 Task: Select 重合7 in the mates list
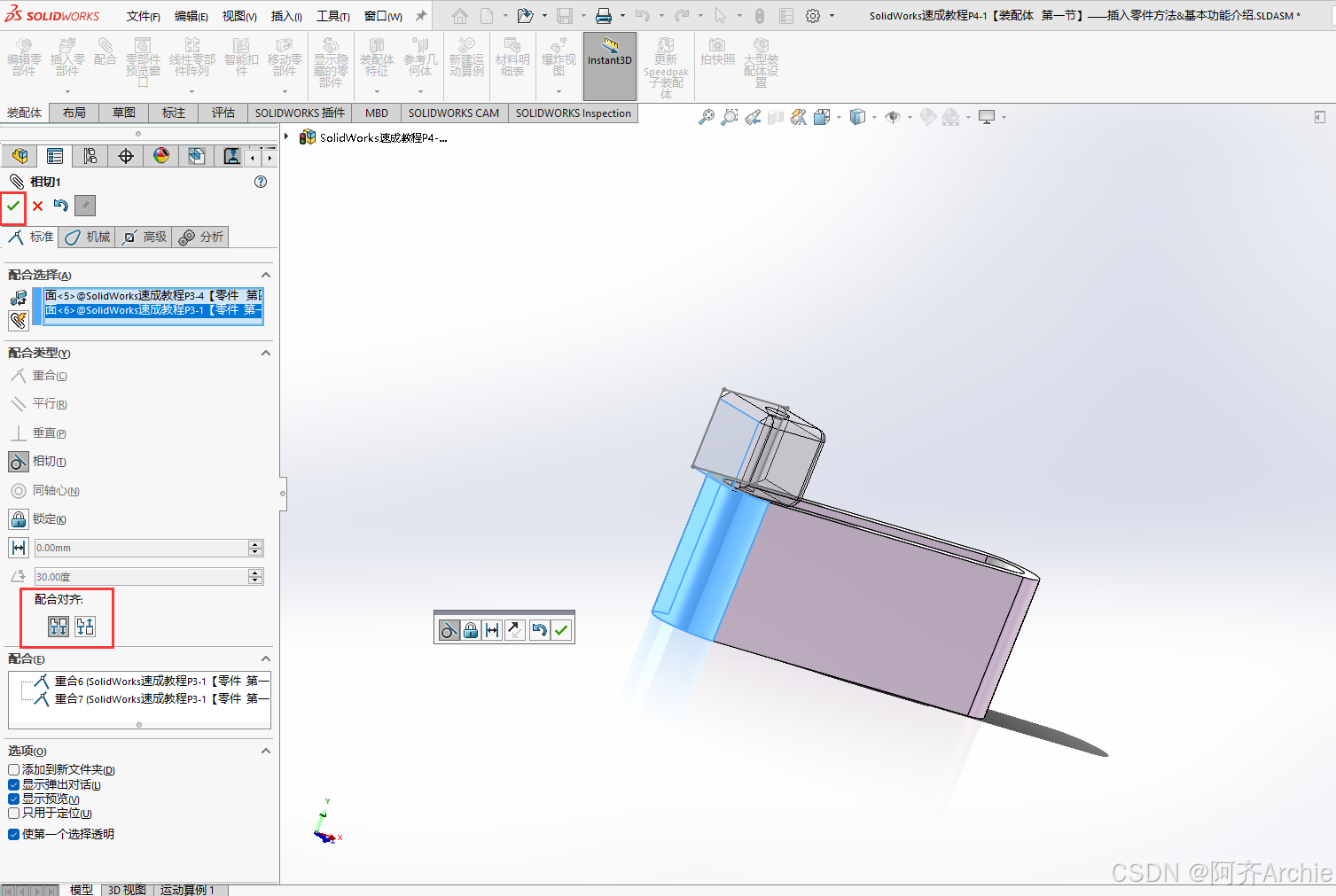point(151,698)
